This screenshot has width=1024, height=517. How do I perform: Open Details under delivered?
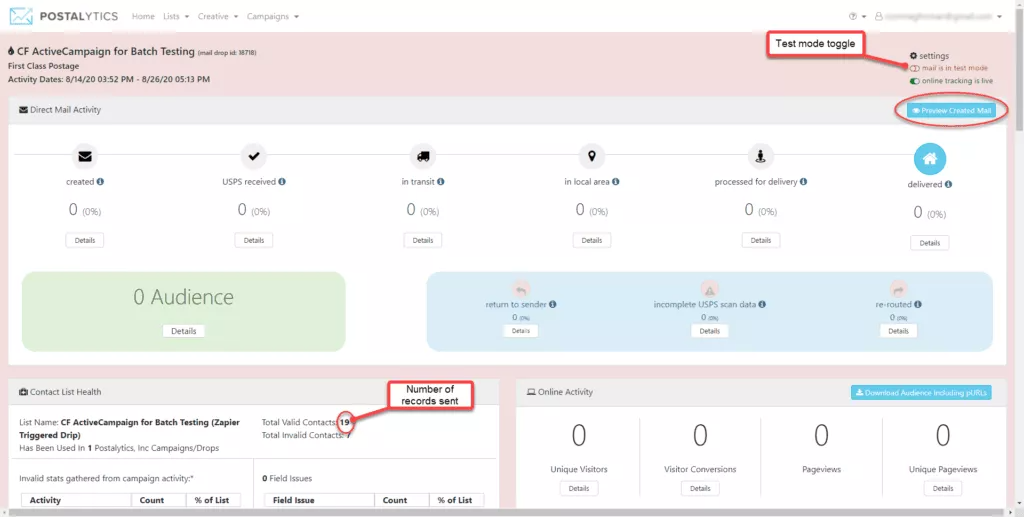(929, 243)
